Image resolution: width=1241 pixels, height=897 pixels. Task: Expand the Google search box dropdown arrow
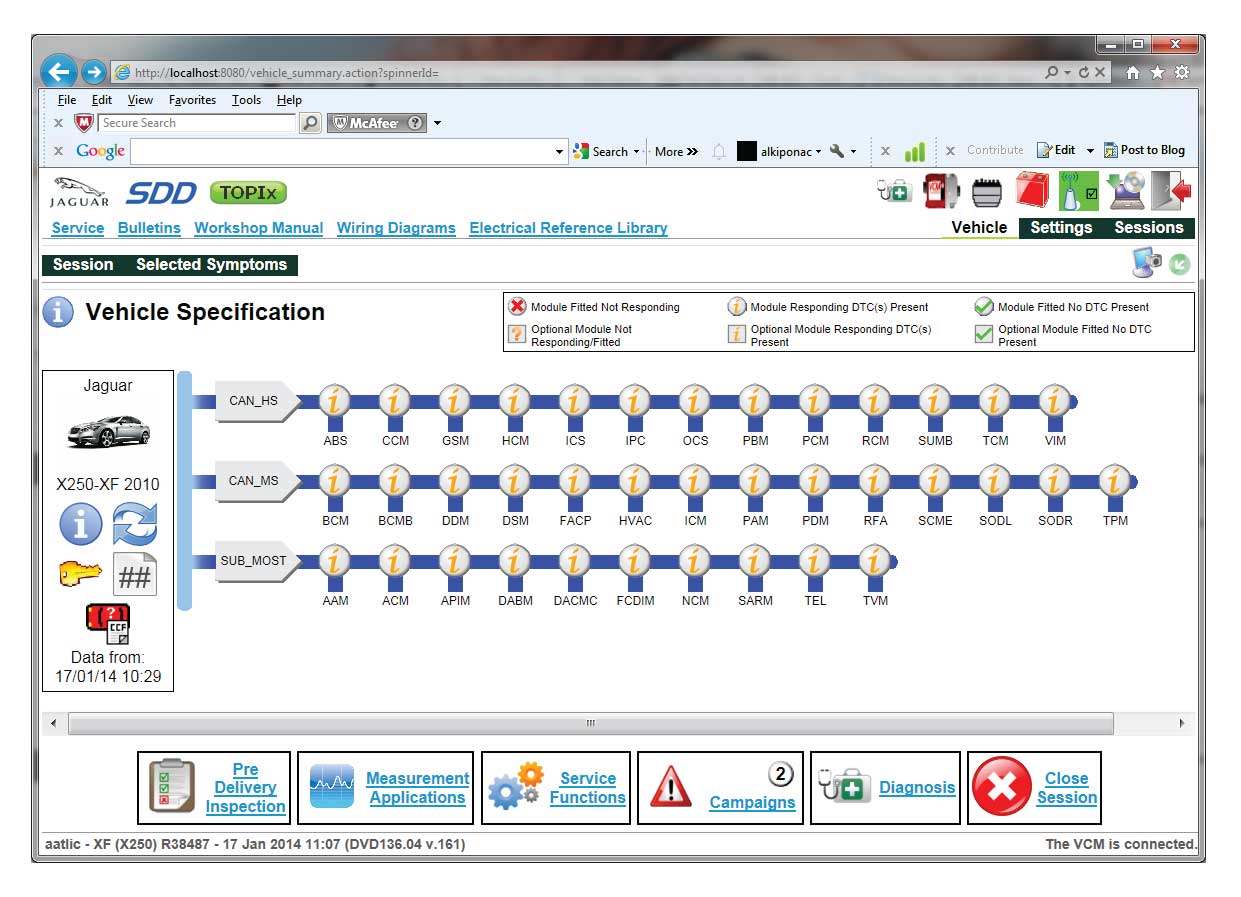[x=560, y=152]
